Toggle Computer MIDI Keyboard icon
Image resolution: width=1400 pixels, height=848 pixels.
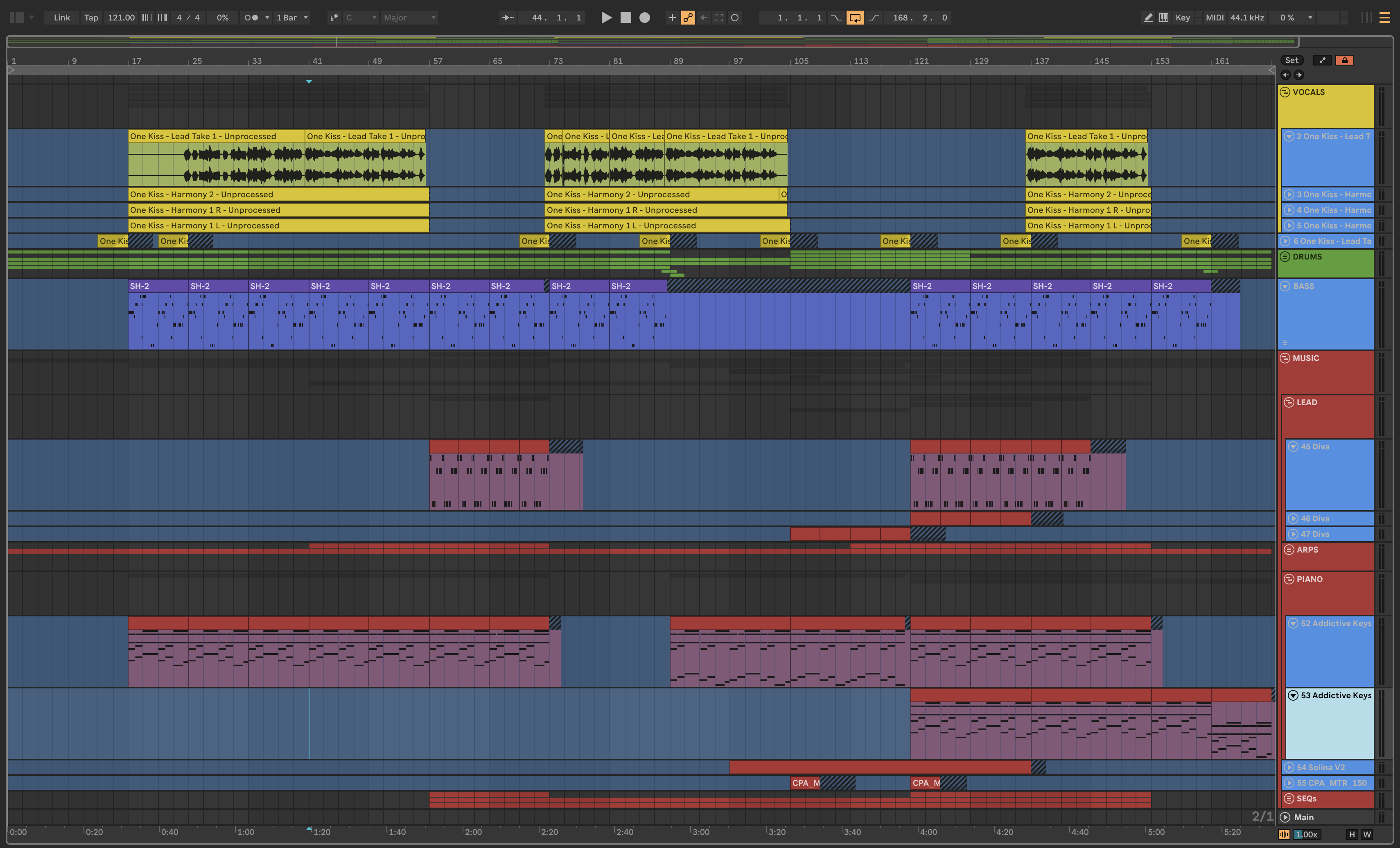[1164, 18]
